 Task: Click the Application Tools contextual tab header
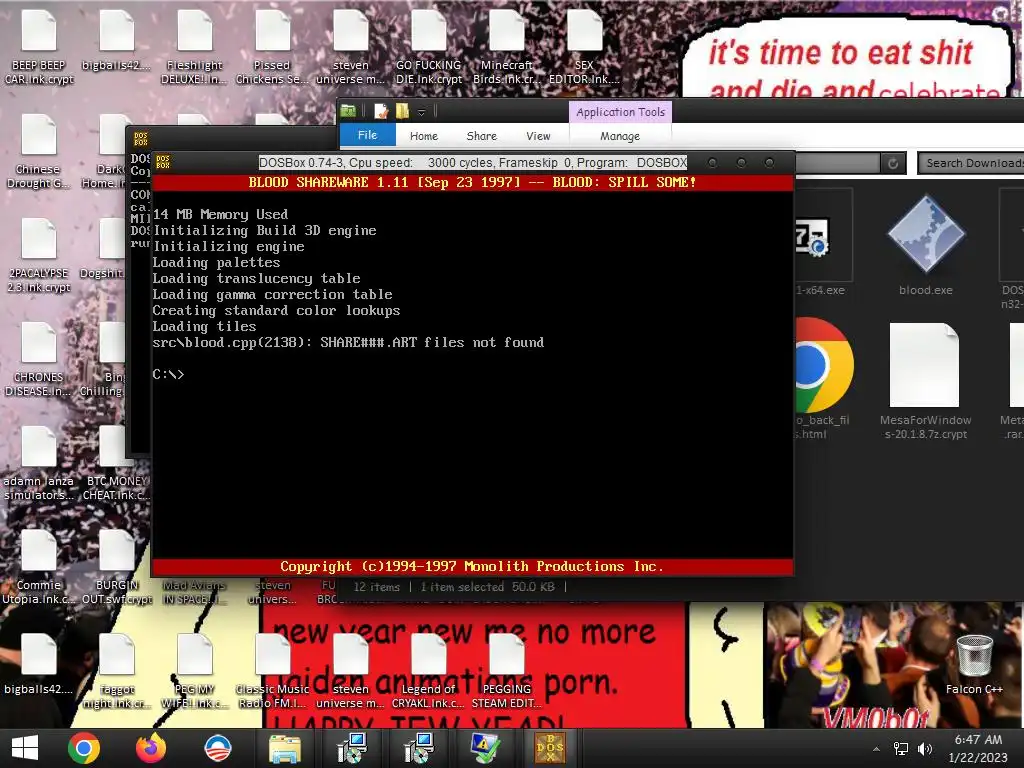click(x=620, y=112)
